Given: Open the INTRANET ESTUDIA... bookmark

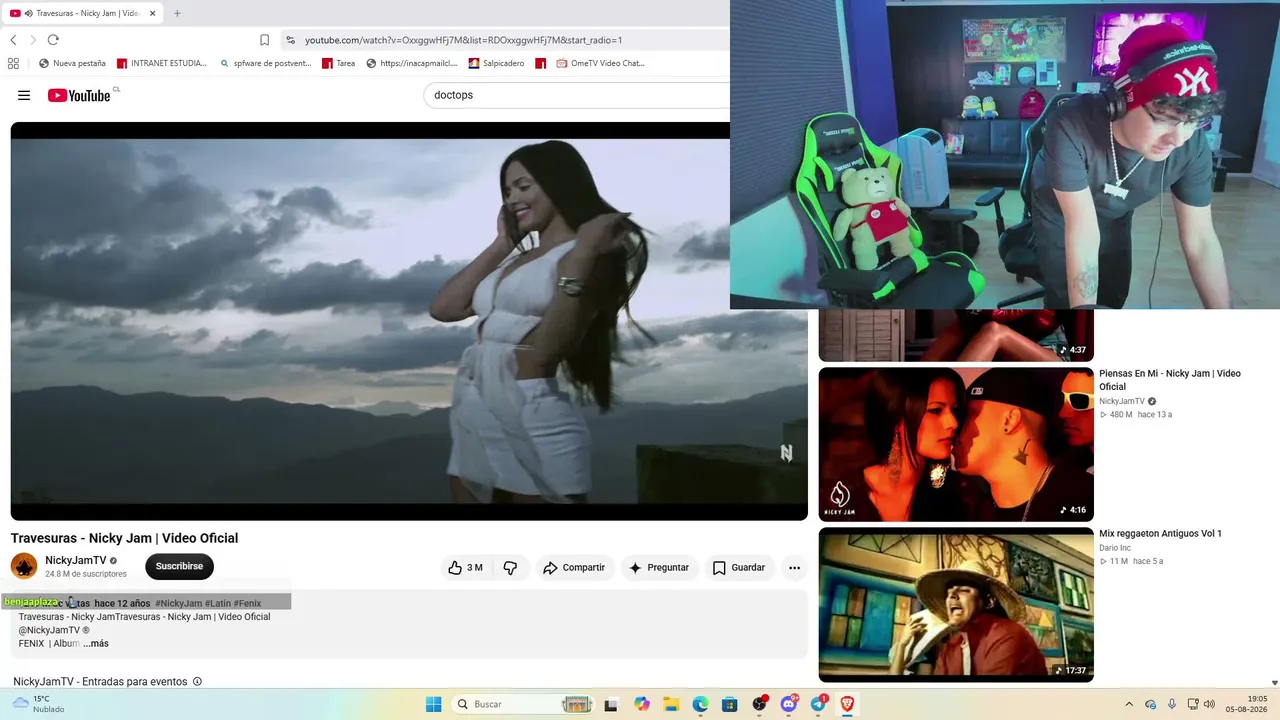Looking at the screenshot, I should pos(162,63).
